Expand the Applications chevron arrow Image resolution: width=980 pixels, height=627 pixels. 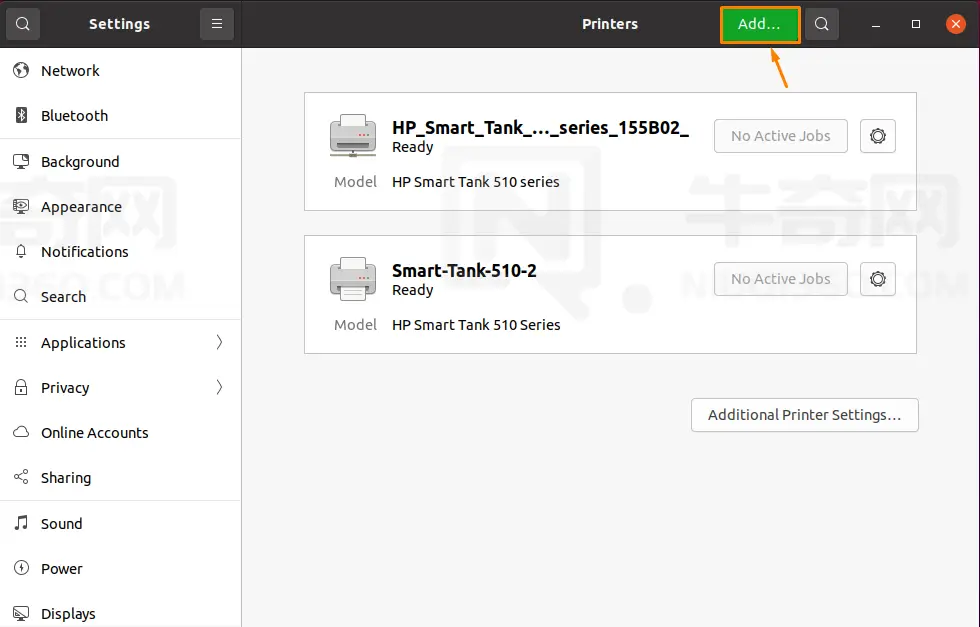tap(219, 342)
